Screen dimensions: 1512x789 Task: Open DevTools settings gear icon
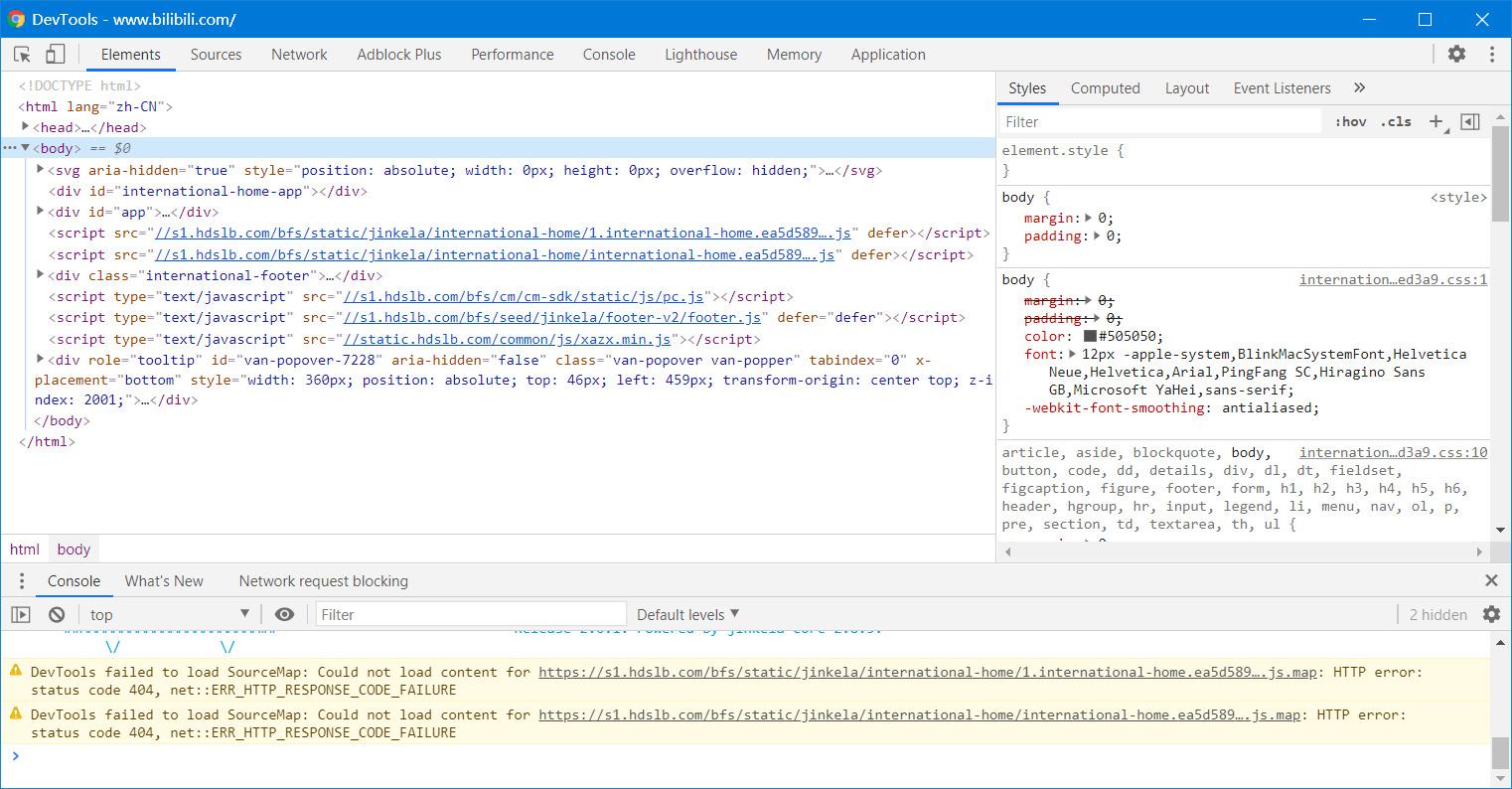(1456, 55)
